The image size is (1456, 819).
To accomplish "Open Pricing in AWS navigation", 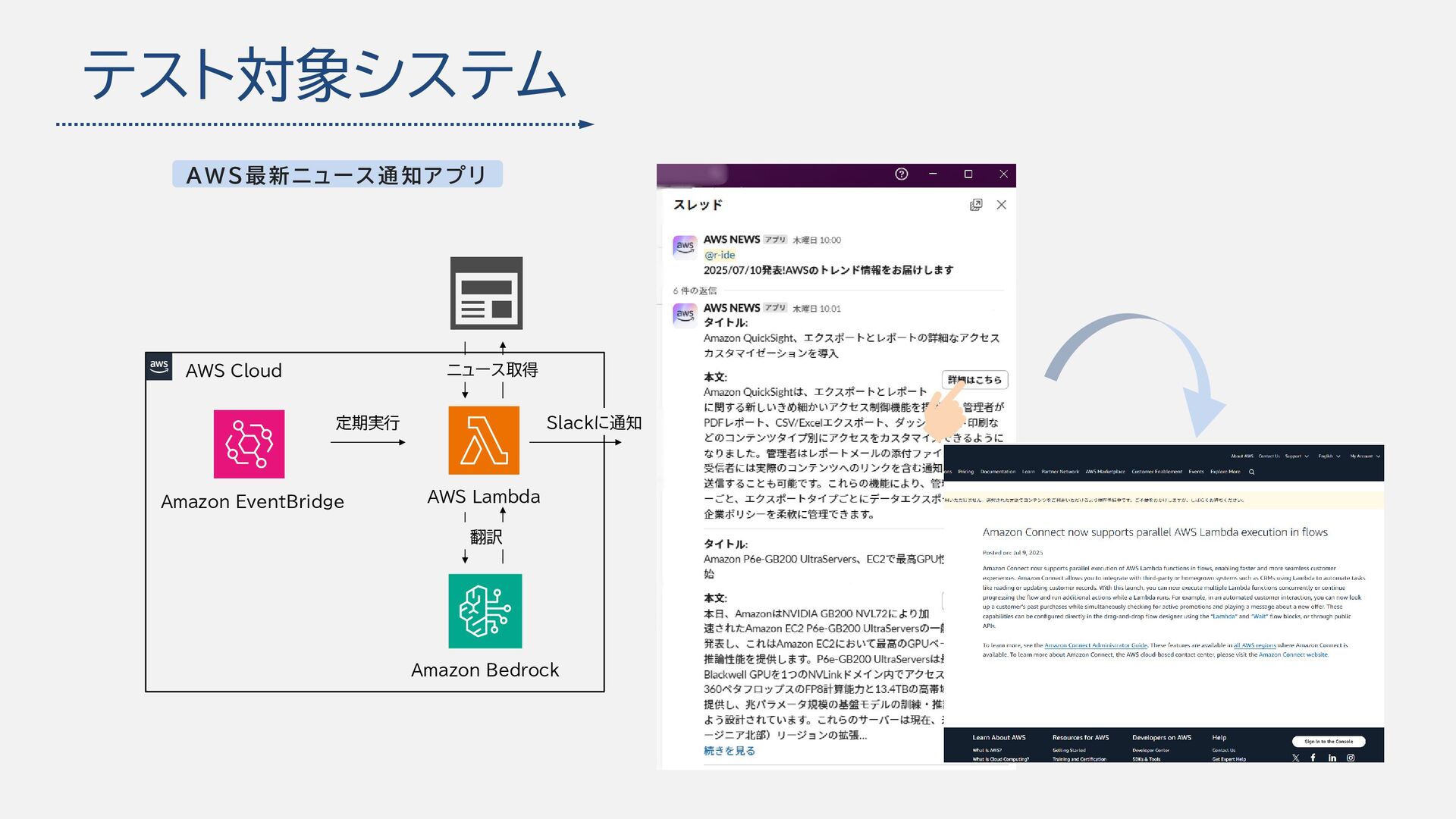I will coord(966,472).
